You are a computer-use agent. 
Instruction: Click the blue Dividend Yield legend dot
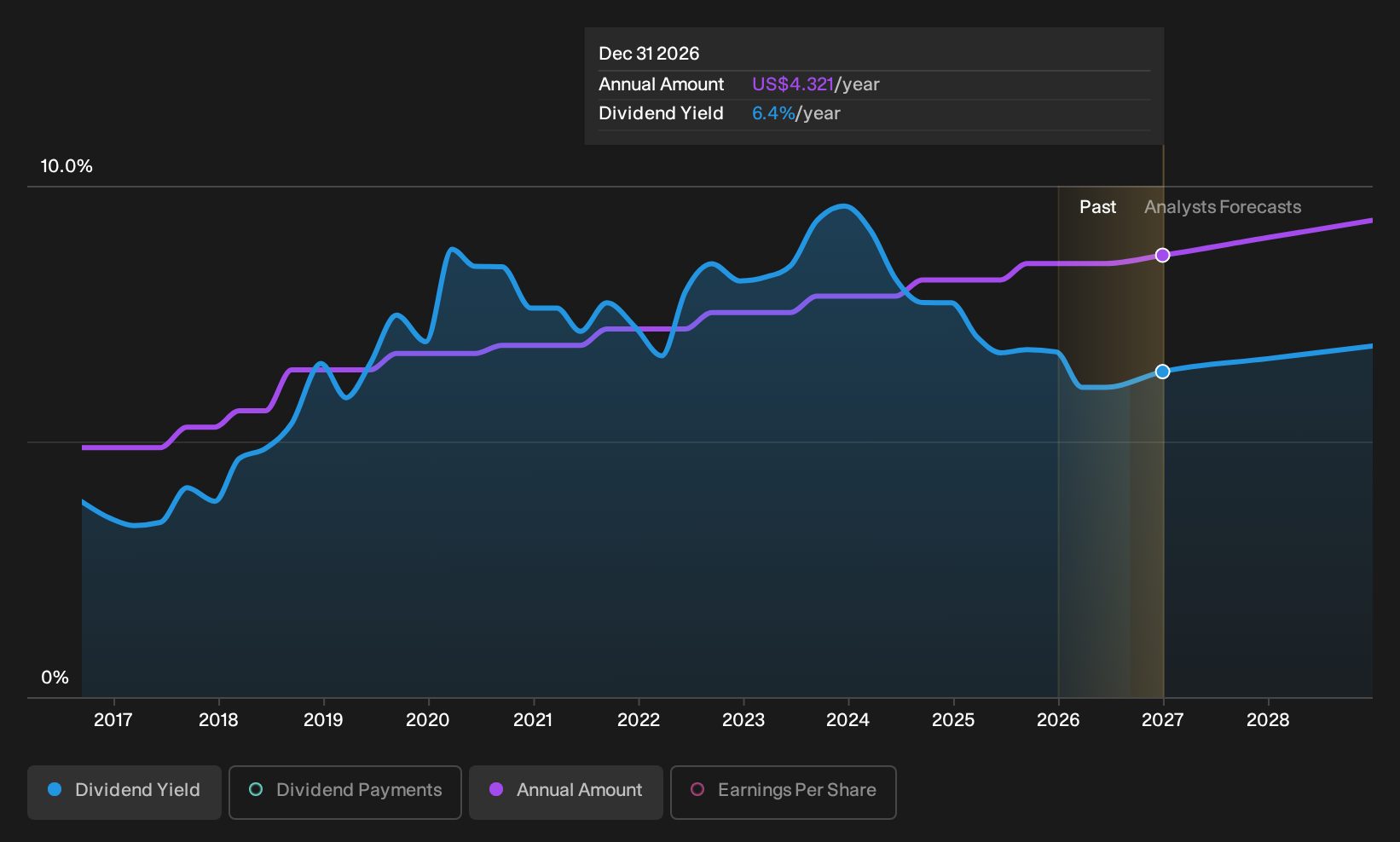point(55,789)
